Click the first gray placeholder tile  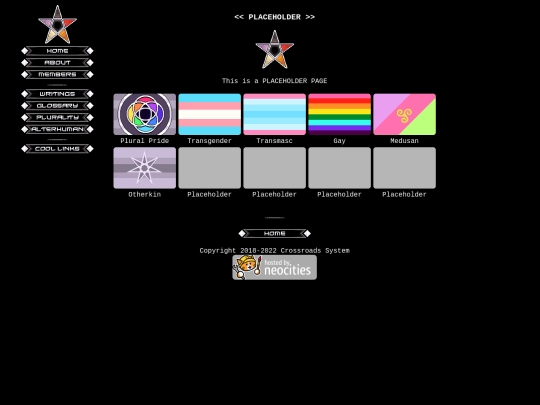pyautogui.click(x=209, y=168)
